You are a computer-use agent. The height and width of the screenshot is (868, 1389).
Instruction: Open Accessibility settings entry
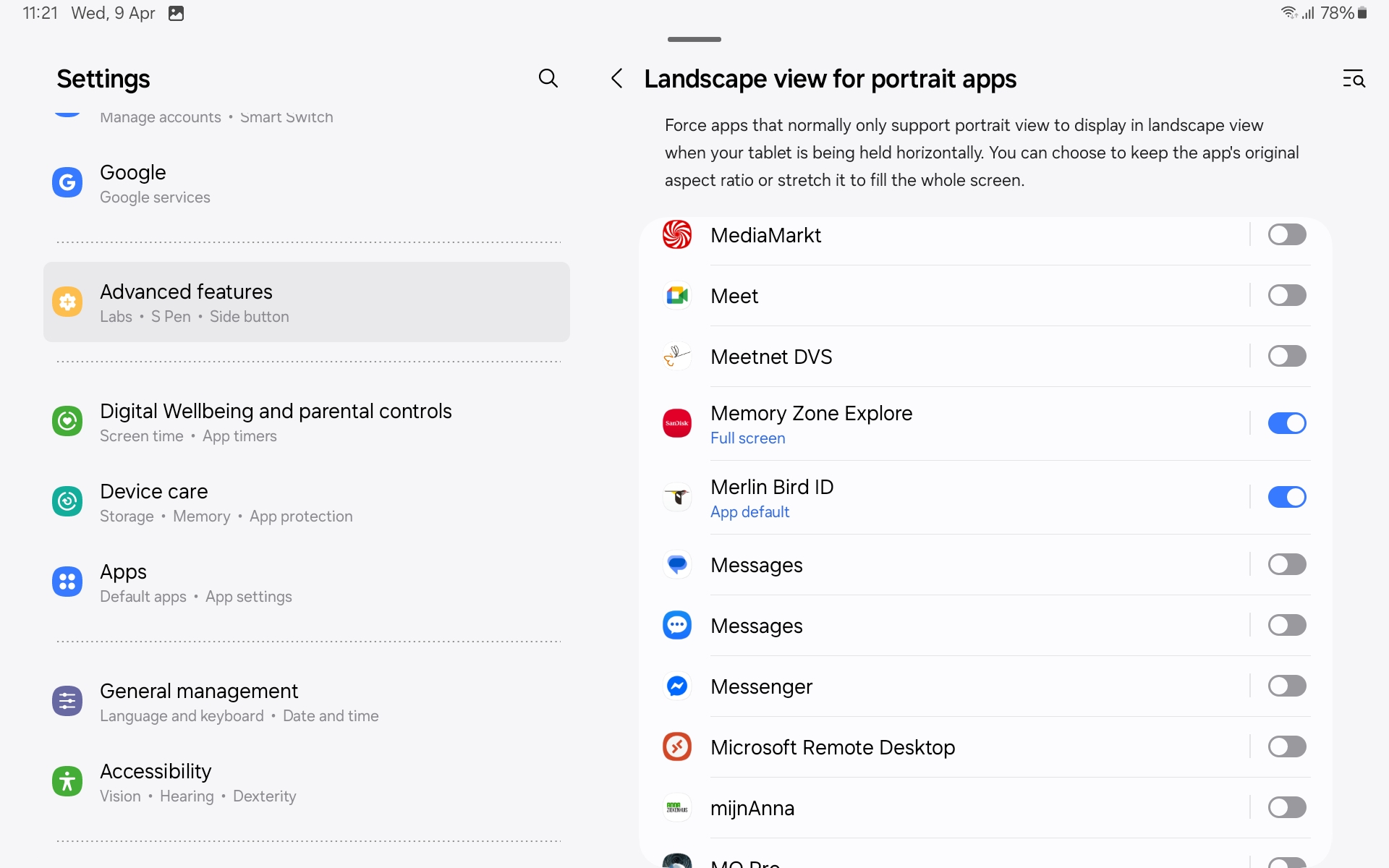click(x=198, y=782)
